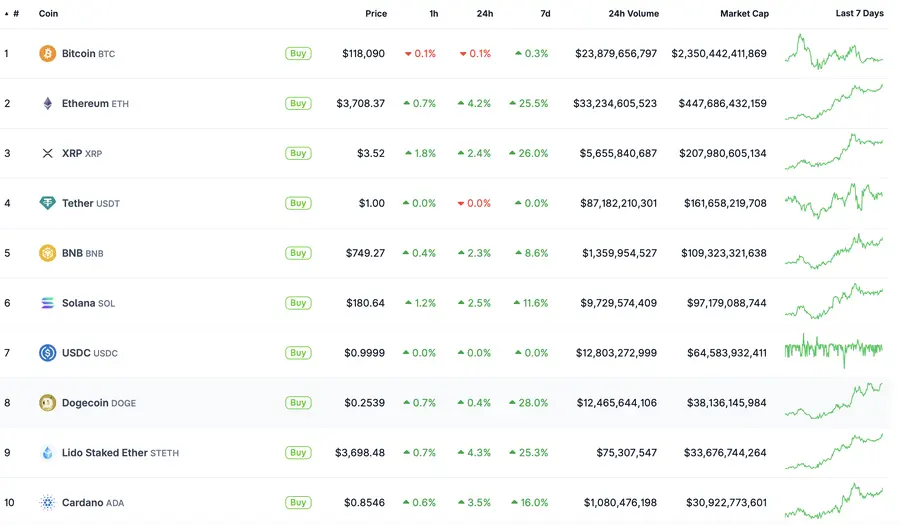Select Bitcoin market cap $2,350,442,411,869
900x525 pixels.
pyautogui.click(x=719, y=53)
